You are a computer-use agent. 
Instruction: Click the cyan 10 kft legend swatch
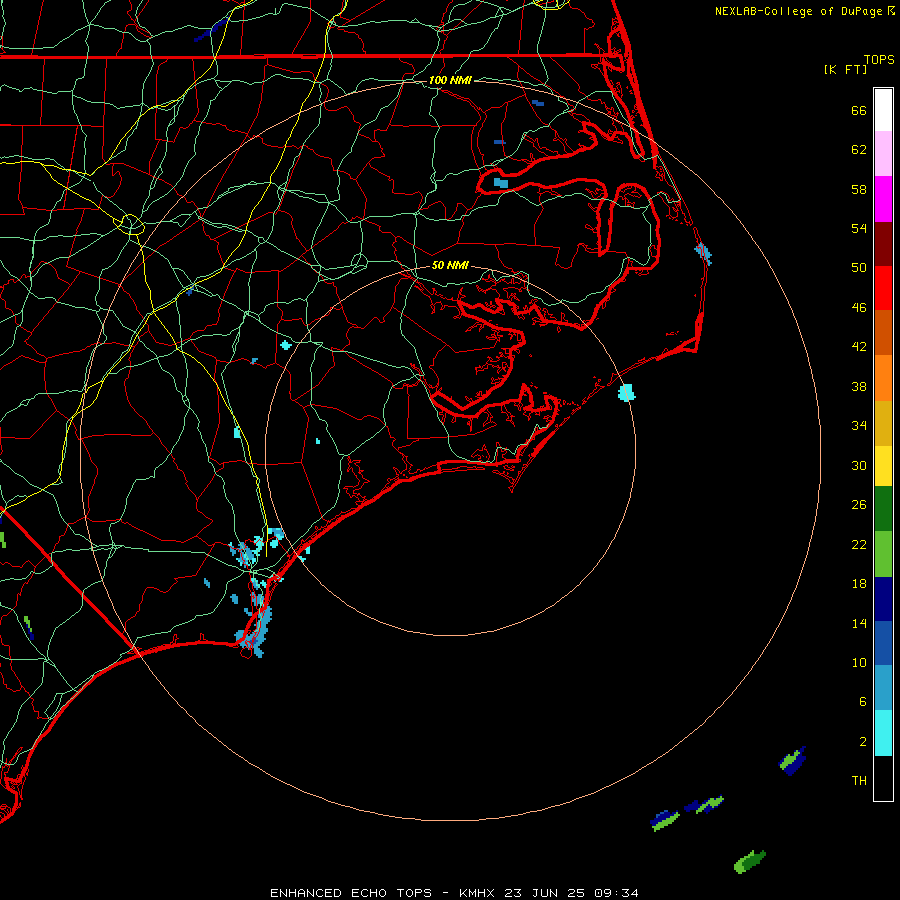(883, 733)
